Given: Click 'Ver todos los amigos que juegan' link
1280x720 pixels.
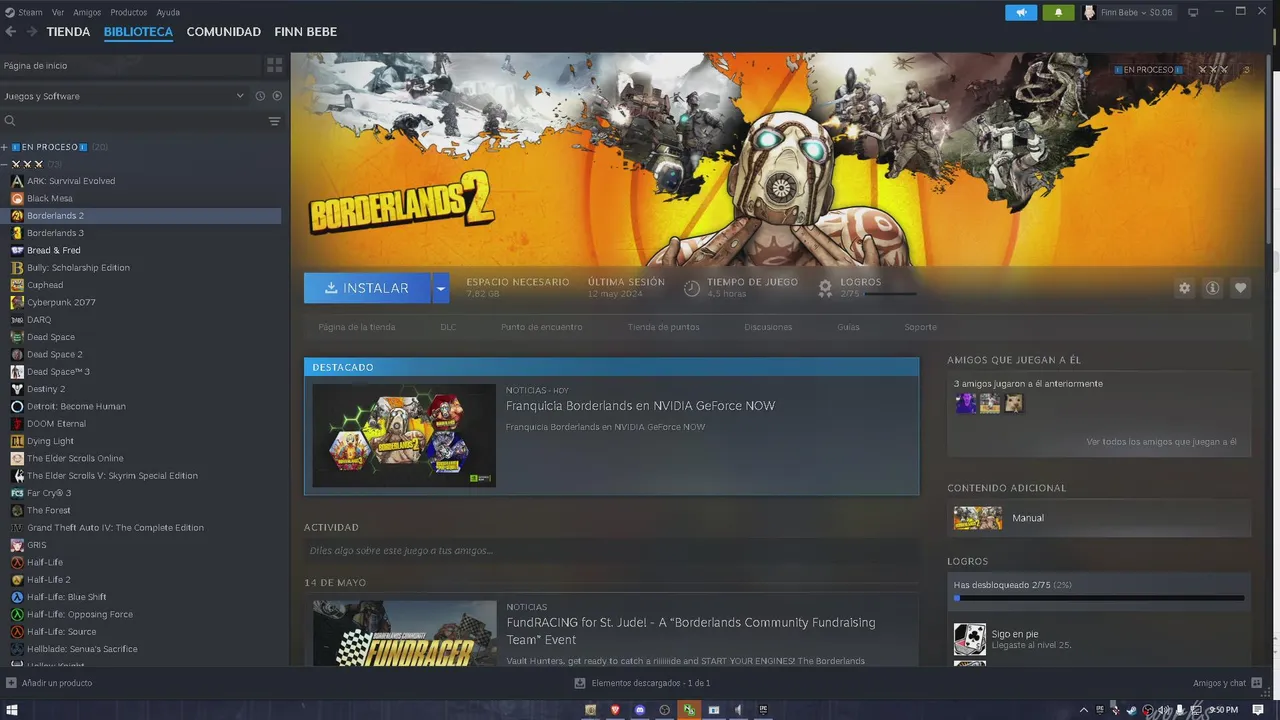Looking at the screenshot, I should (1162, 442).
